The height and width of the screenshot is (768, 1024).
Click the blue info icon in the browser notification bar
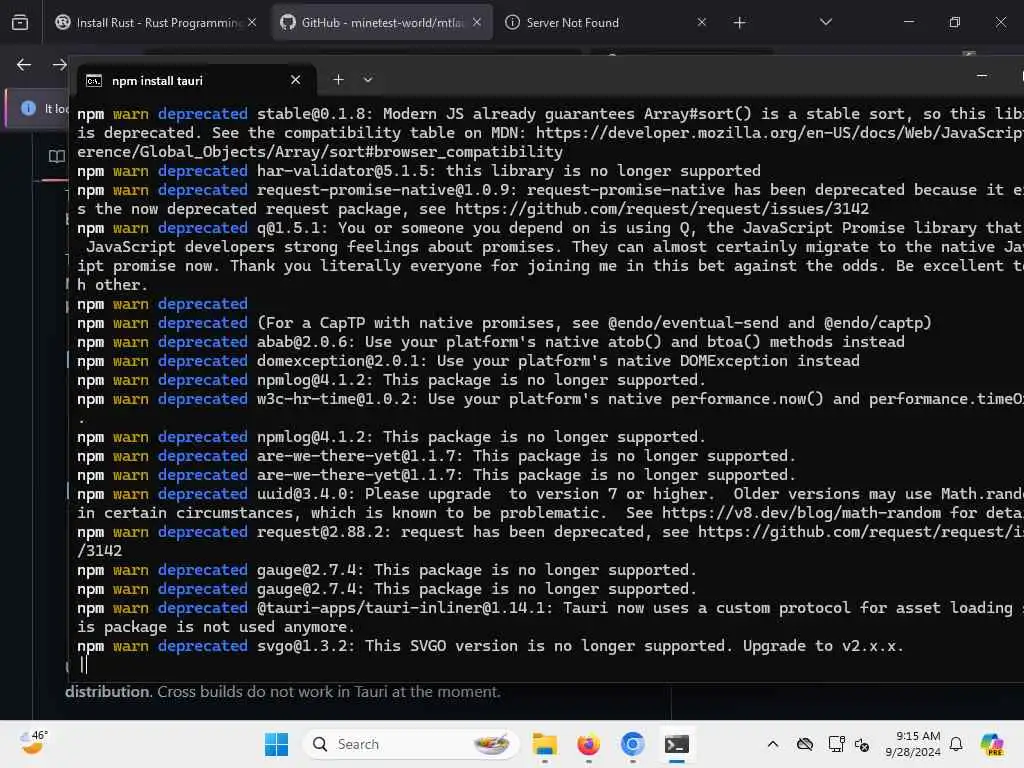pyautogui.click(x=29, y=108)
